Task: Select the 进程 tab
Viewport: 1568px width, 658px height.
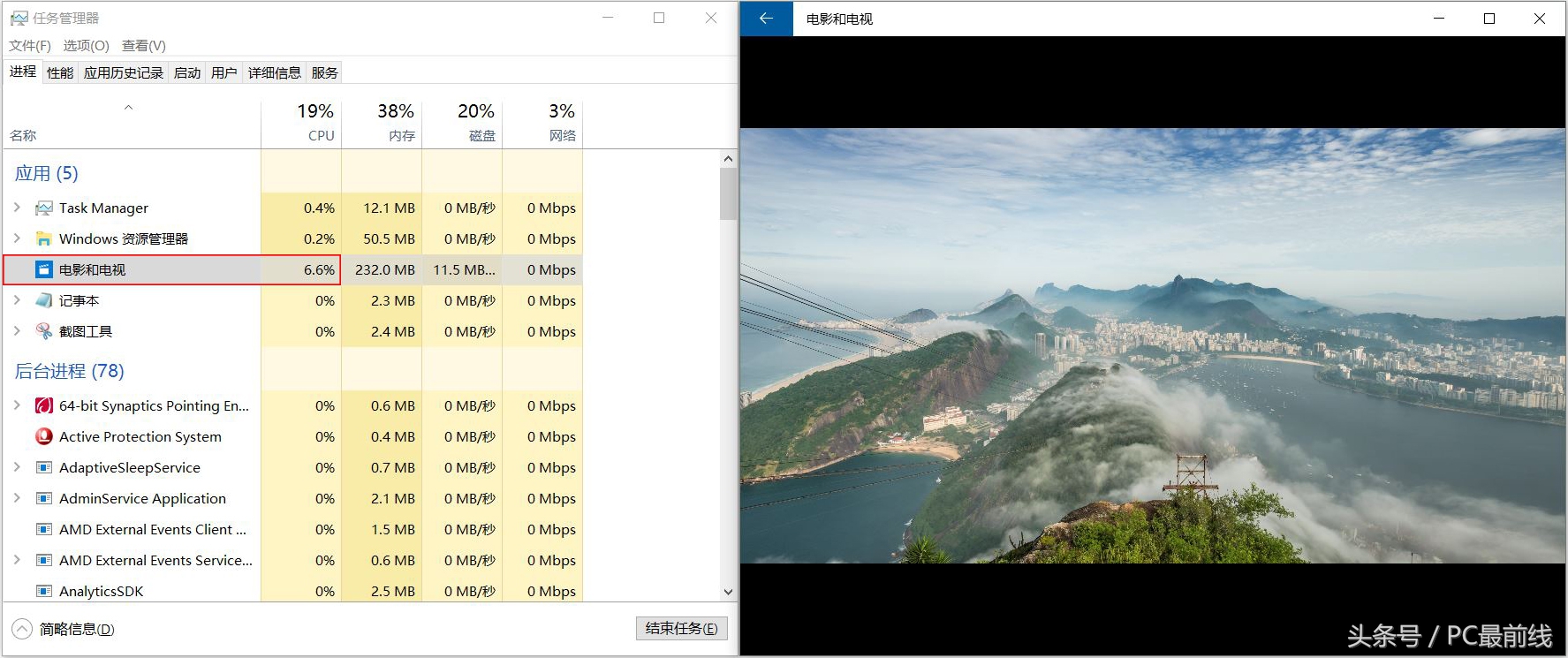Action: pos(23,72)
